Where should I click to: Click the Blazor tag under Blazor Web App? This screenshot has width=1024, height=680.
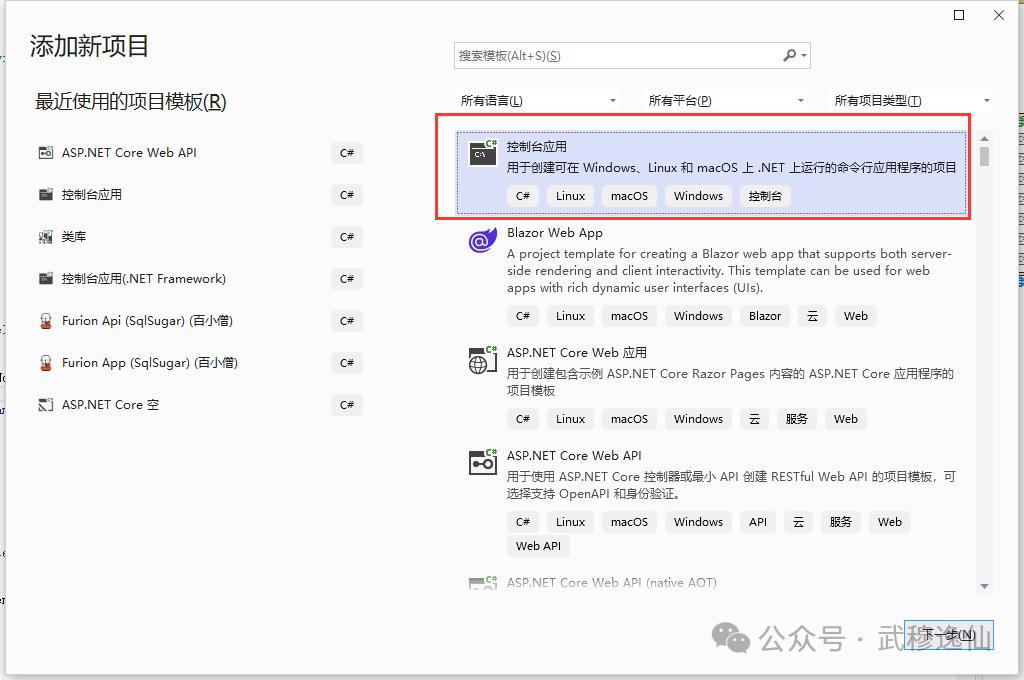[765, 316]
